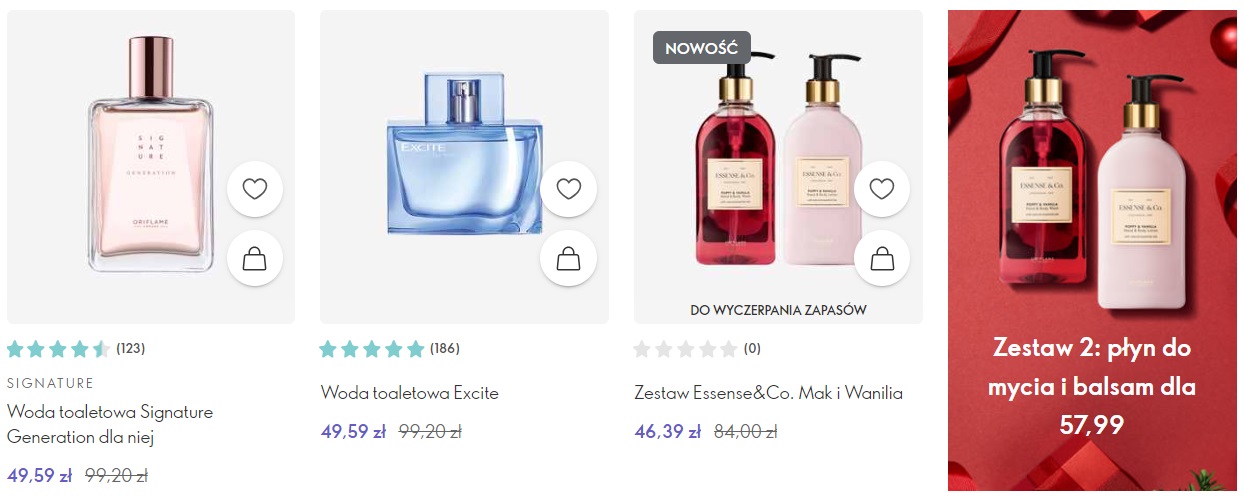Open Woda toaletowa Excite product link
This screenshot has height=500, width=1245.
[409, 393]
